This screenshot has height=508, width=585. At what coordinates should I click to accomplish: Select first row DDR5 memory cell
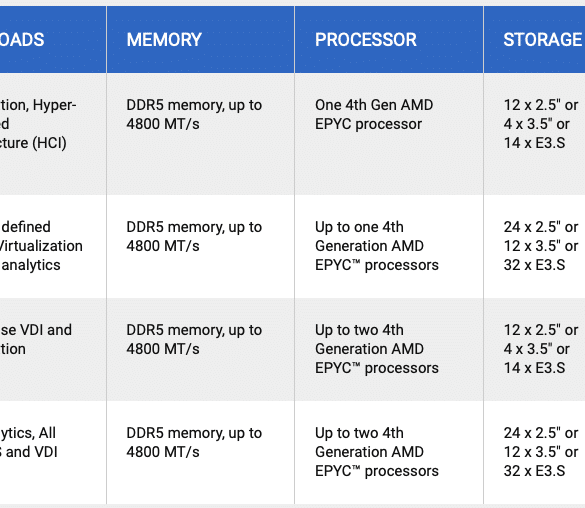200,134
